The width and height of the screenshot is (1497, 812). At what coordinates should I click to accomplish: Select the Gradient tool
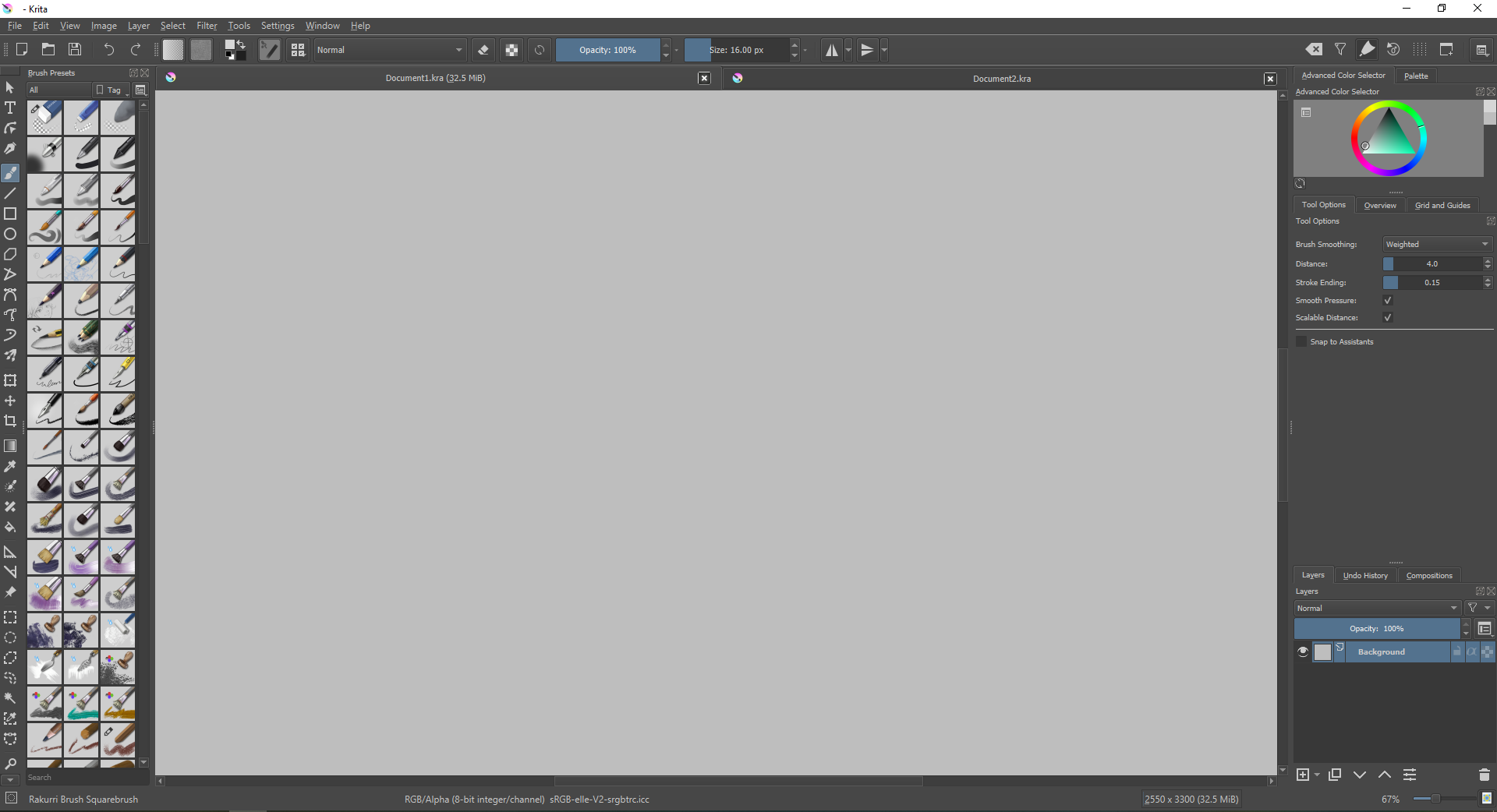click(10, 446)
